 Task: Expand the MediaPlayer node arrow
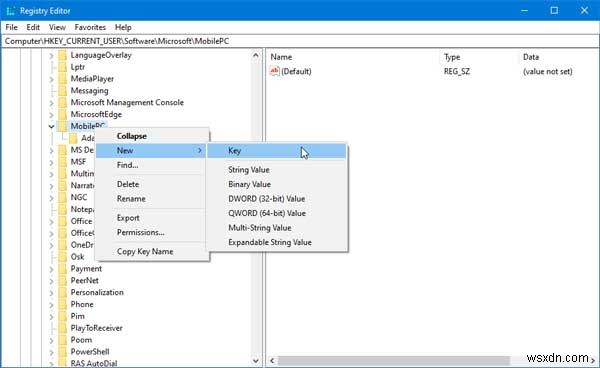[x=51, y=79]
